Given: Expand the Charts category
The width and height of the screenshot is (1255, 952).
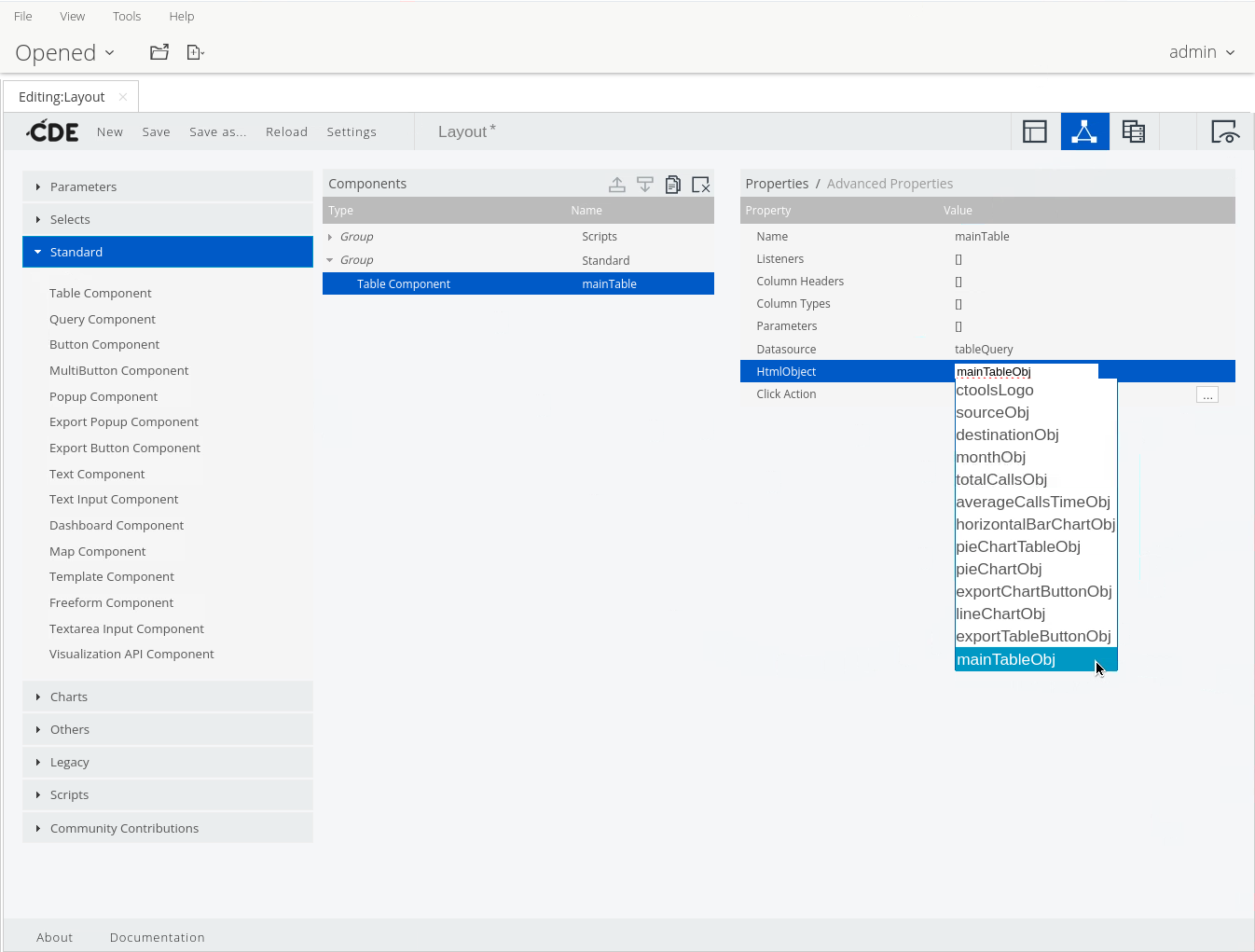Looking at the screenshot, I should (x=69, y=697).
